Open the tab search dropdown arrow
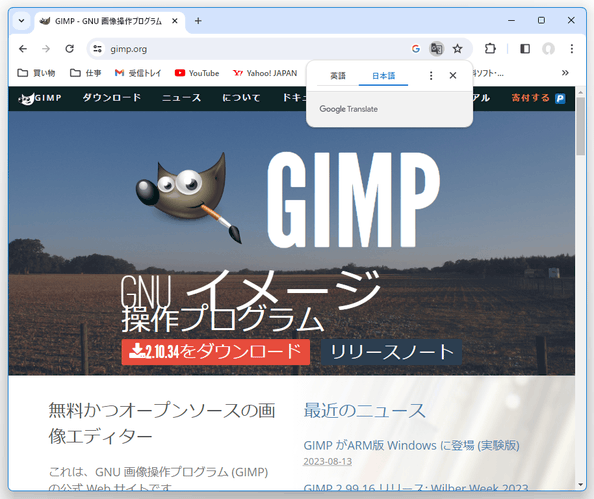Screen dimensions: 594x499 point(22,21)
